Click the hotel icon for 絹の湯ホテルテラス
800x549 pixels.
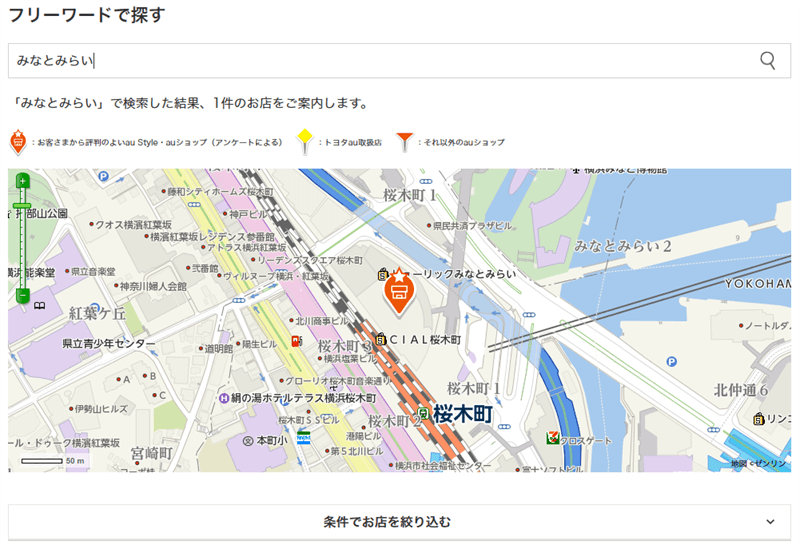223,398
